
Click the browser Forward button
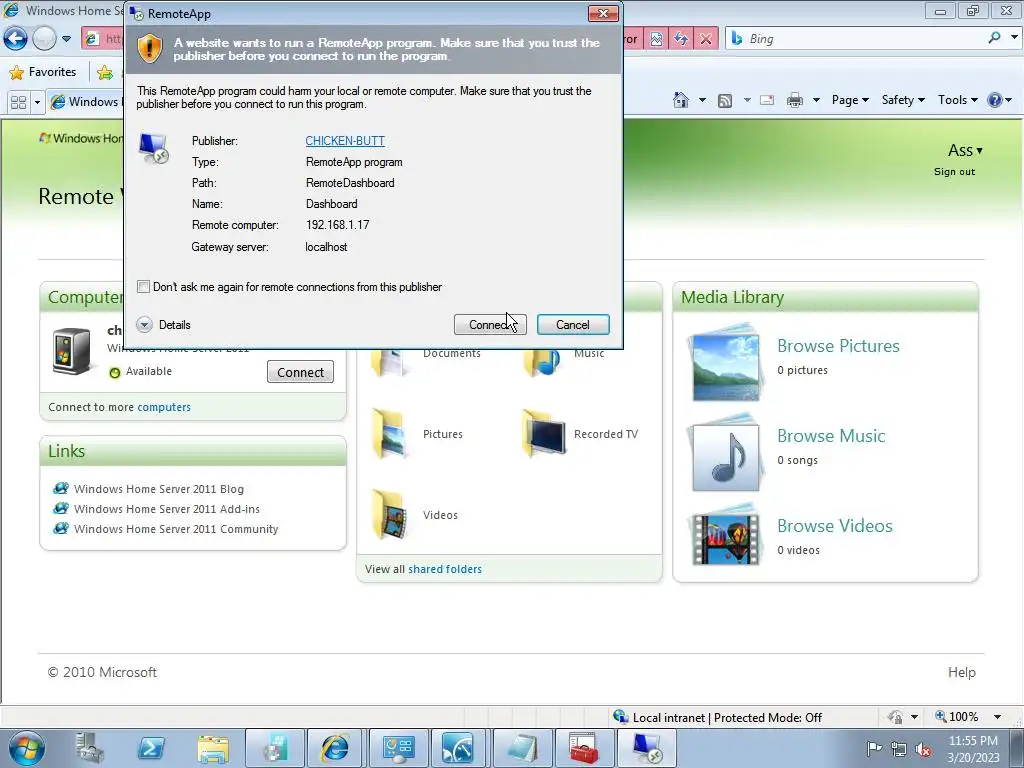coord(44,39)
